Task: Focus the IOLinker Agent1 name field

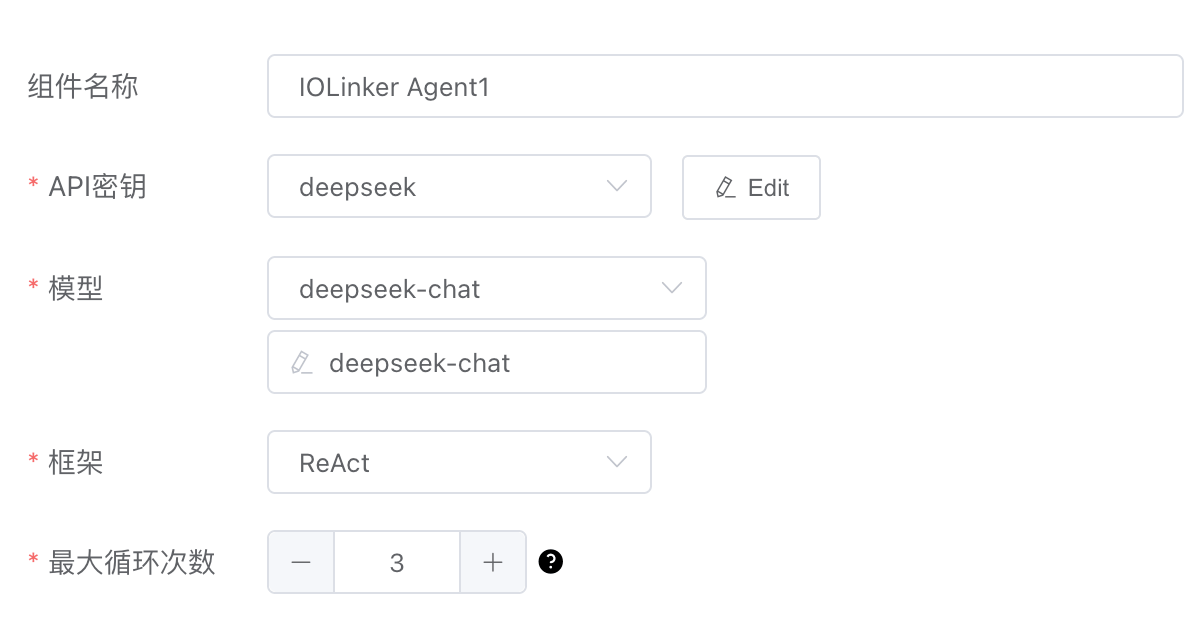Action: [x=724, y=87]
